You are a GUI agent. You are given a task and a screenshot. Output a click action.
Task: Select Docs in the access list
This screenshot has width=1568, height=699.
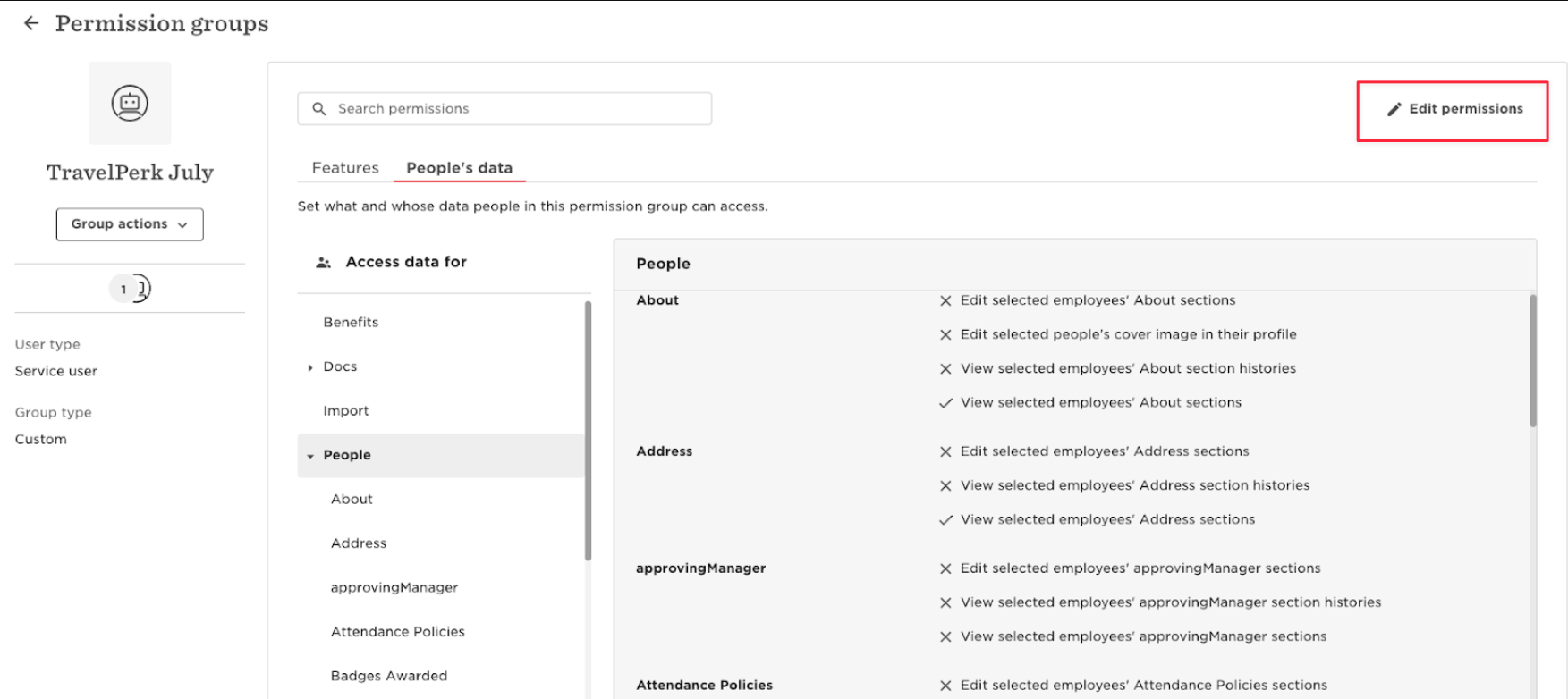pos(340,366)
